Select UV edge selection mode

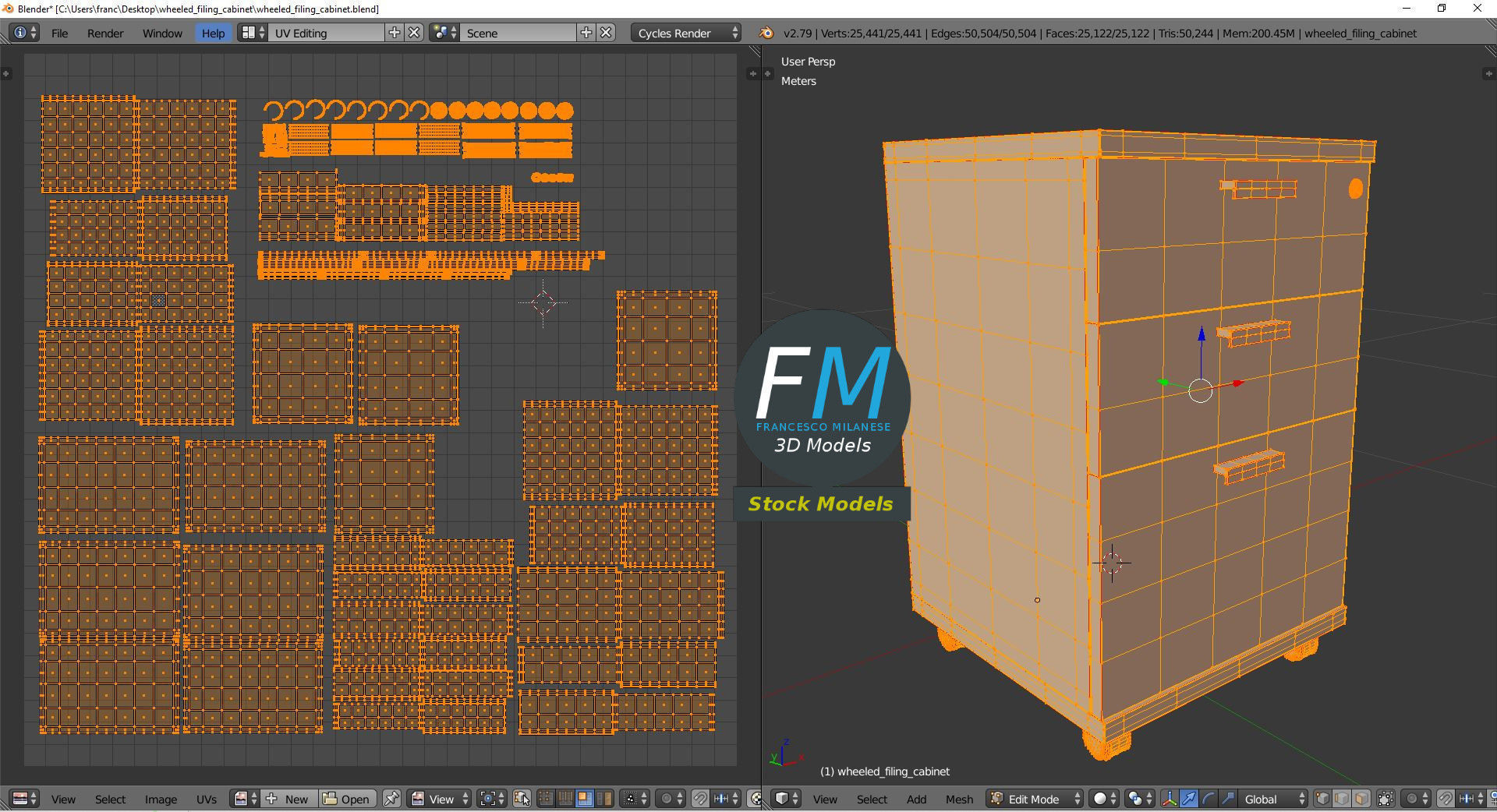pyautogui.click(x=564, y=799)
